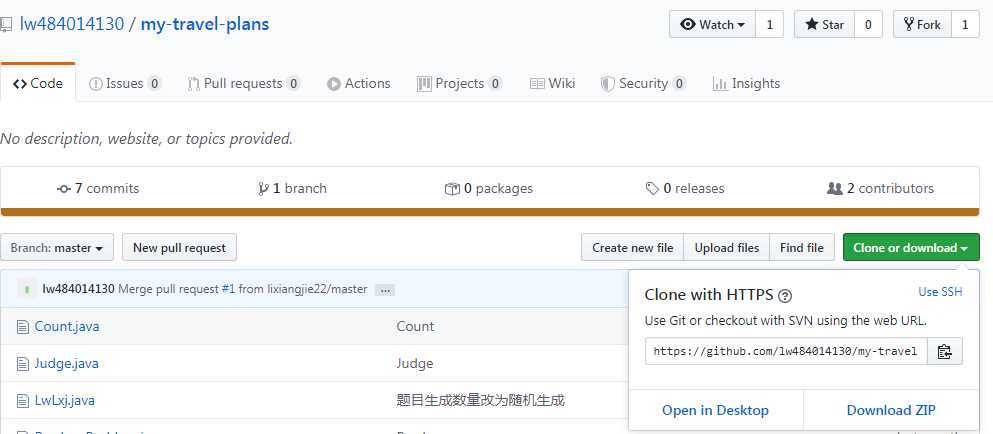993x434 pixels.
Task: View the 2 contributors
Action: pos(880,188)
